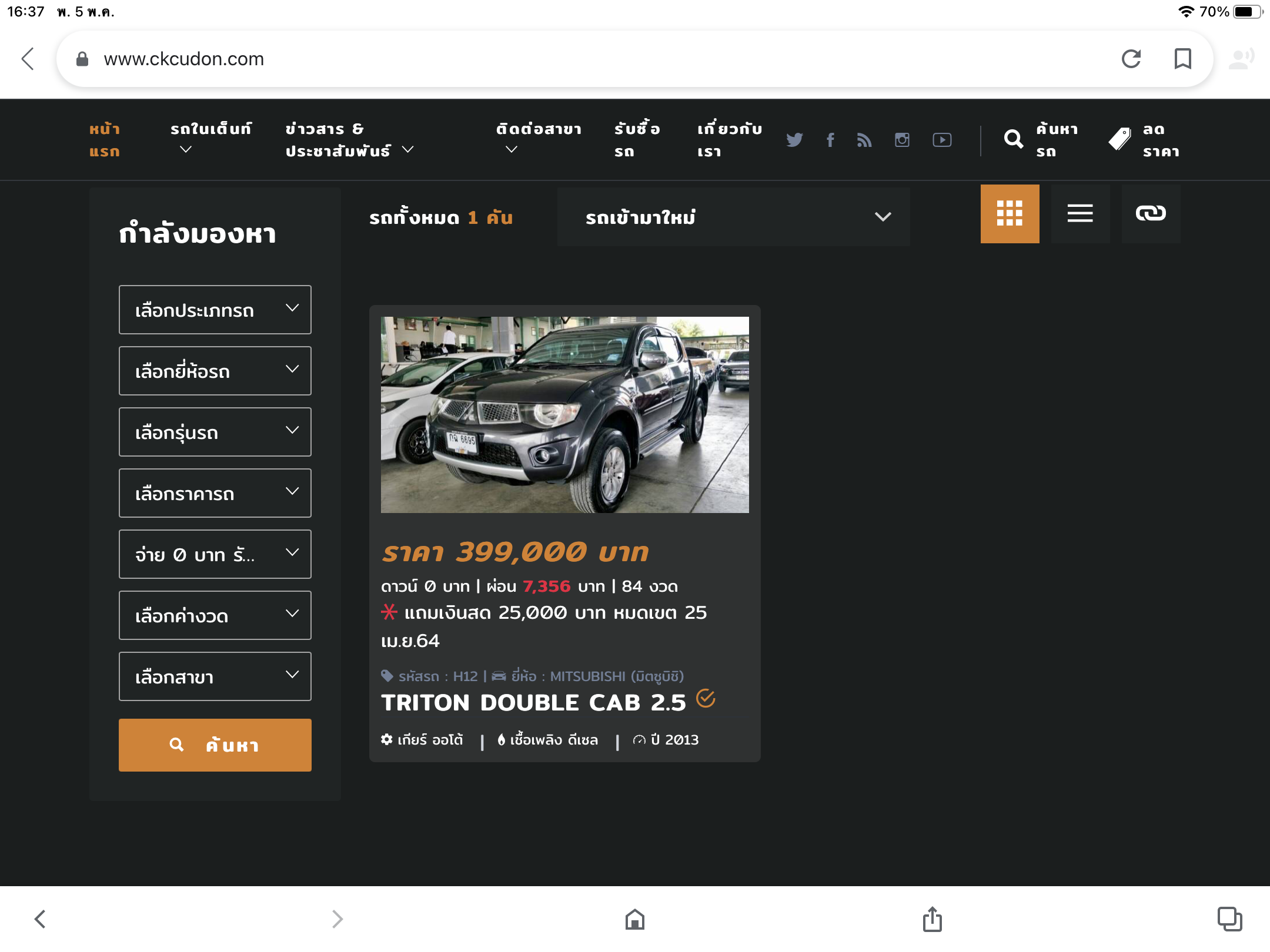Open ติดต่อสาขา menu
Viewport: 1270px width, 952px height.
[539, 139]
